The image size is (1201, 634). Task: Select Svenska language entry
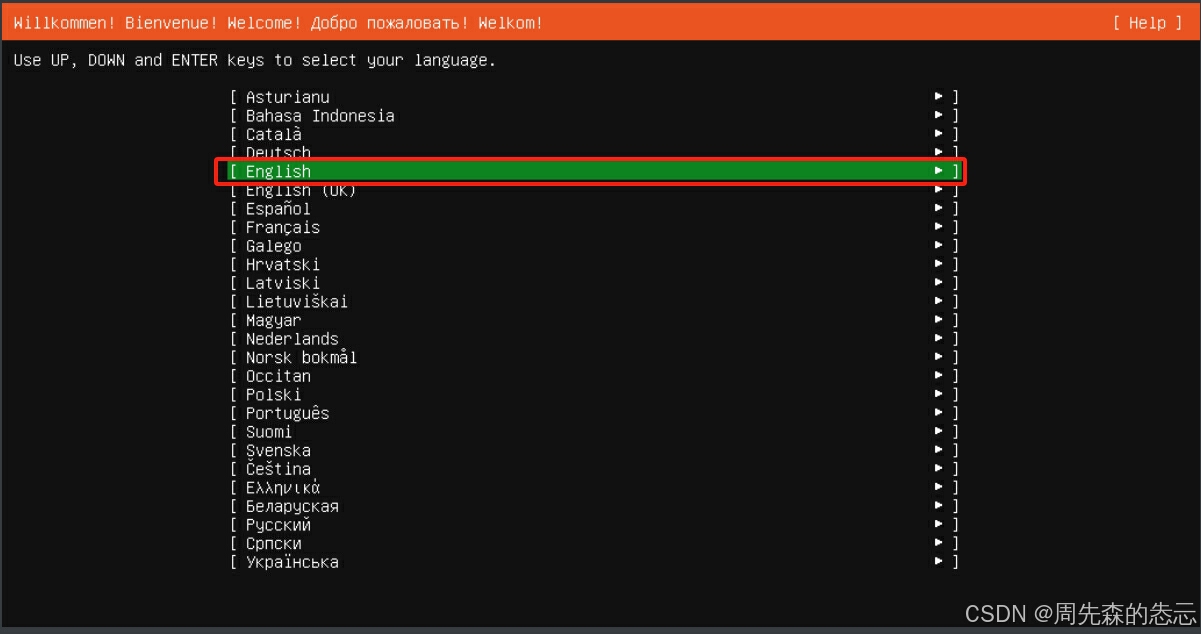coord(594,451)
